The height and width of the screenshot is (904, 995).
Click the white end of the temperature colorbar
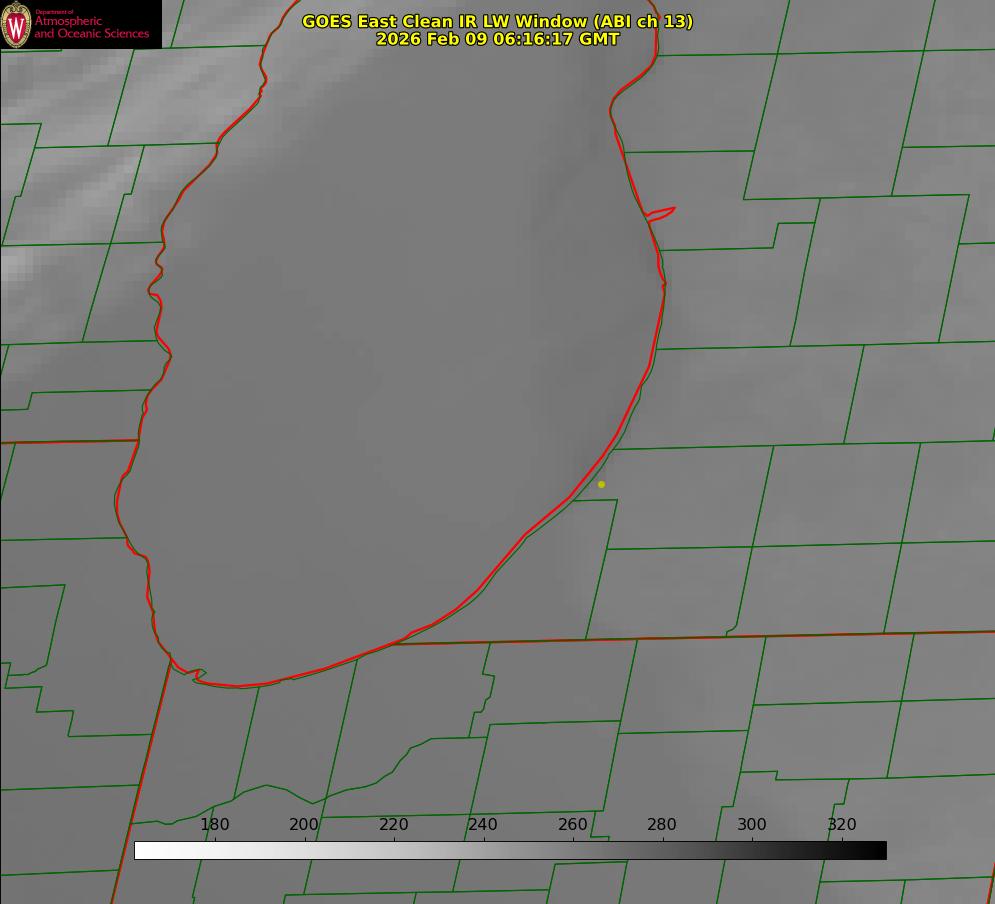pyautogui.click(x=141, y=850)
